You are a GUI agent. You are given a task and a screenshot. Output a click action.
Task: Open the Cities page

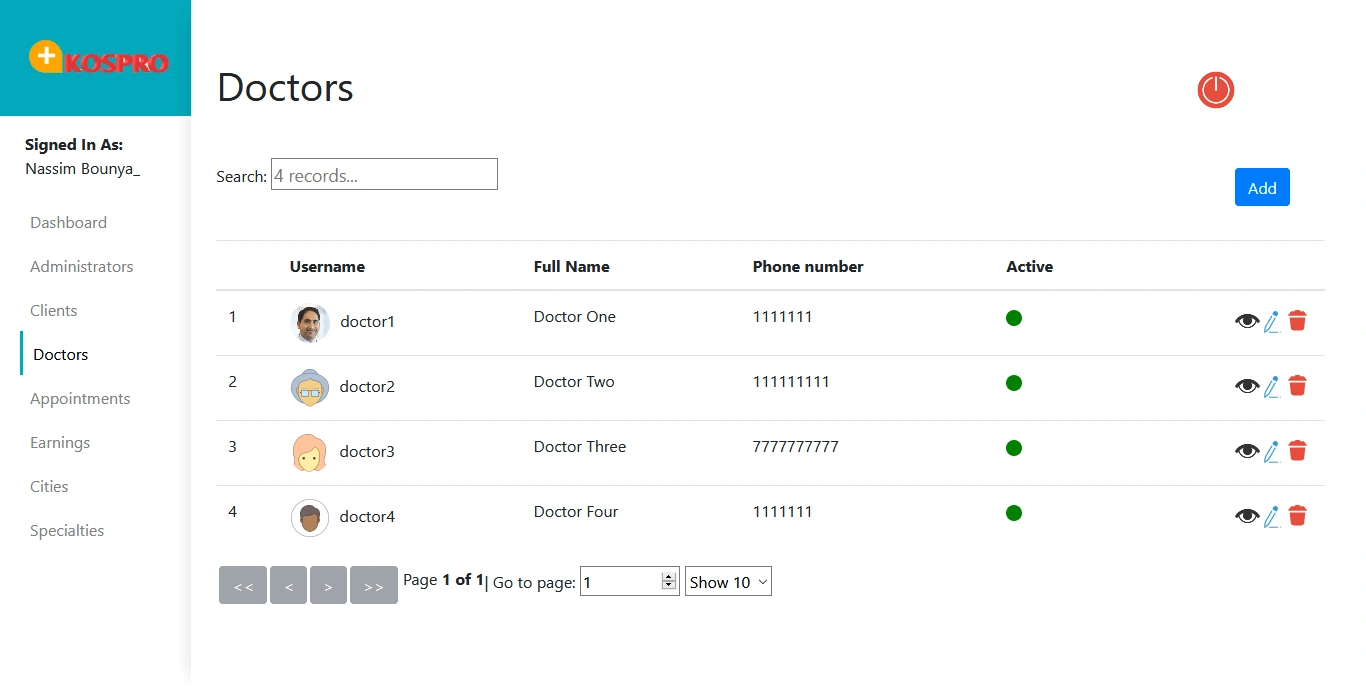coord(49,487)
